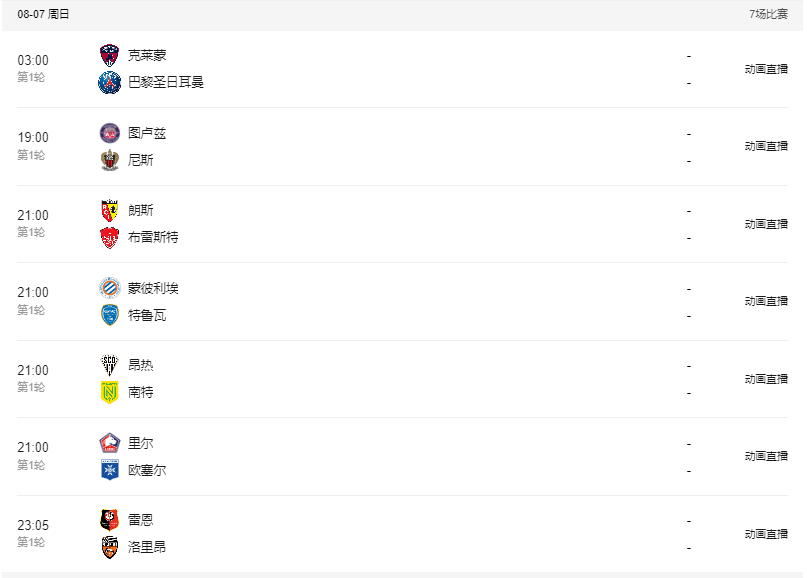Open the 里尔 club logo

coord(109,443)
